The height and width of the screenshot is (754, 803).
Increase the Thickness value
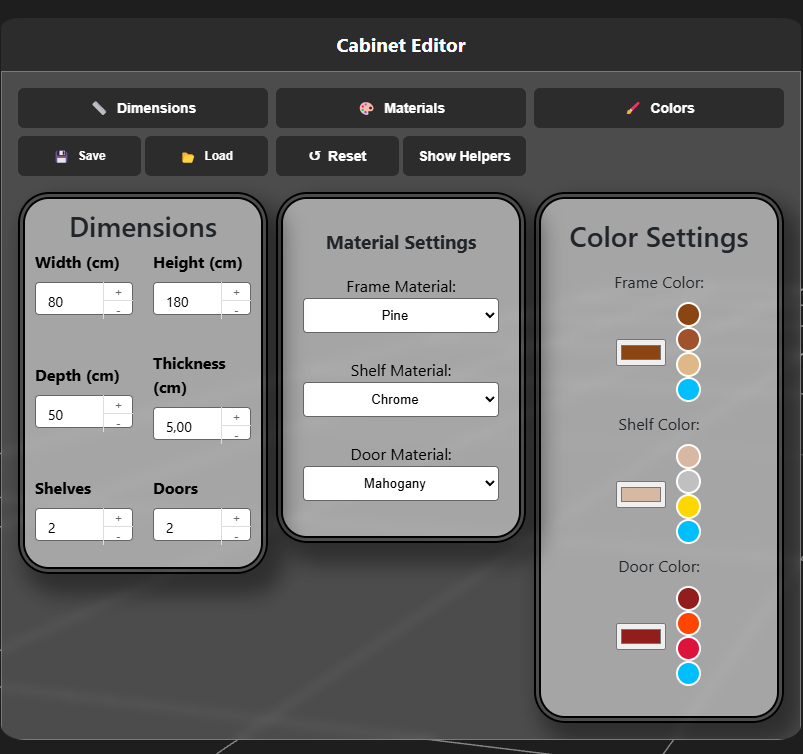coord(236,417)
